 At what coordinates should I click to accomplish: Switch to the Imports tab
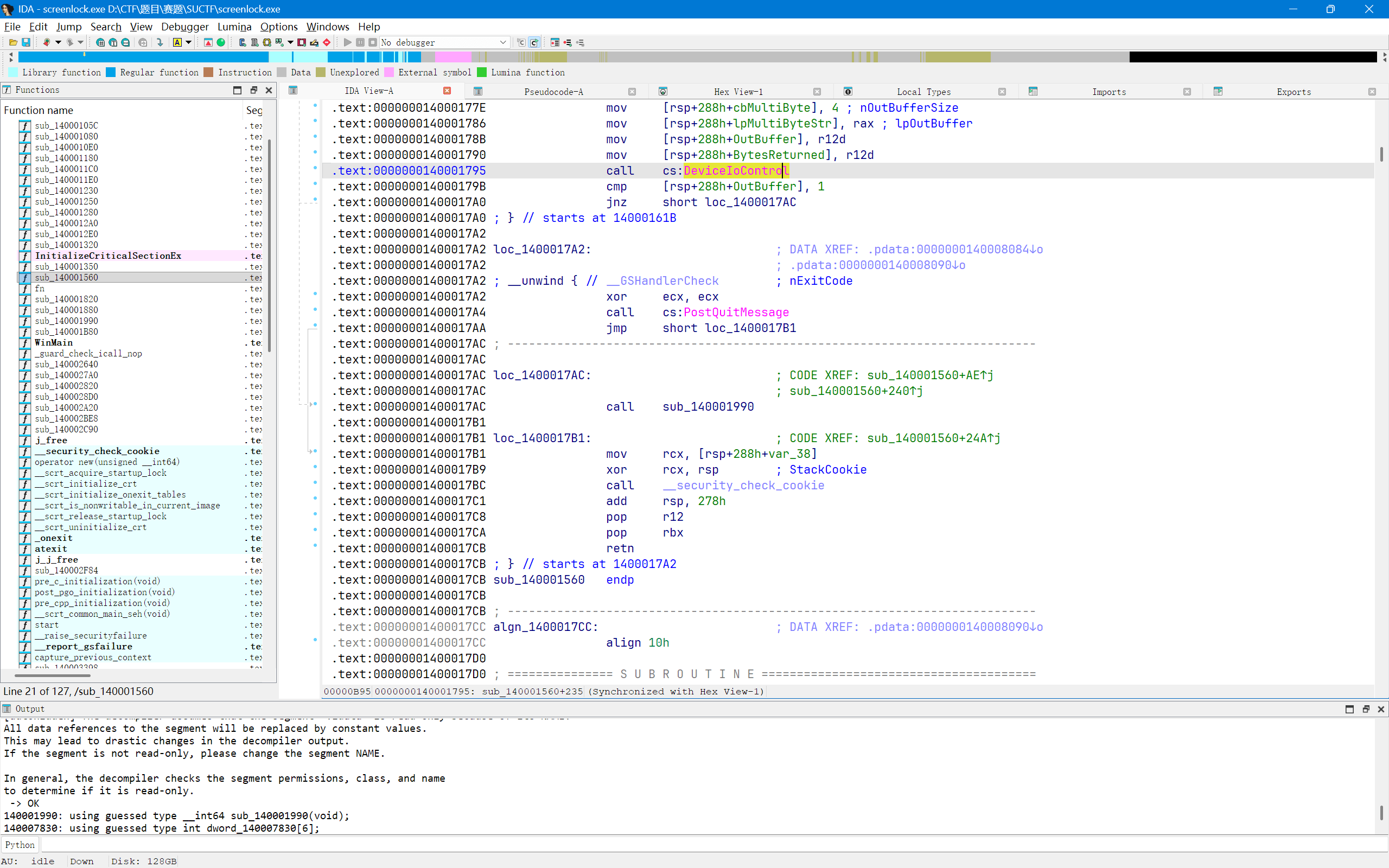coord(1108,92)
